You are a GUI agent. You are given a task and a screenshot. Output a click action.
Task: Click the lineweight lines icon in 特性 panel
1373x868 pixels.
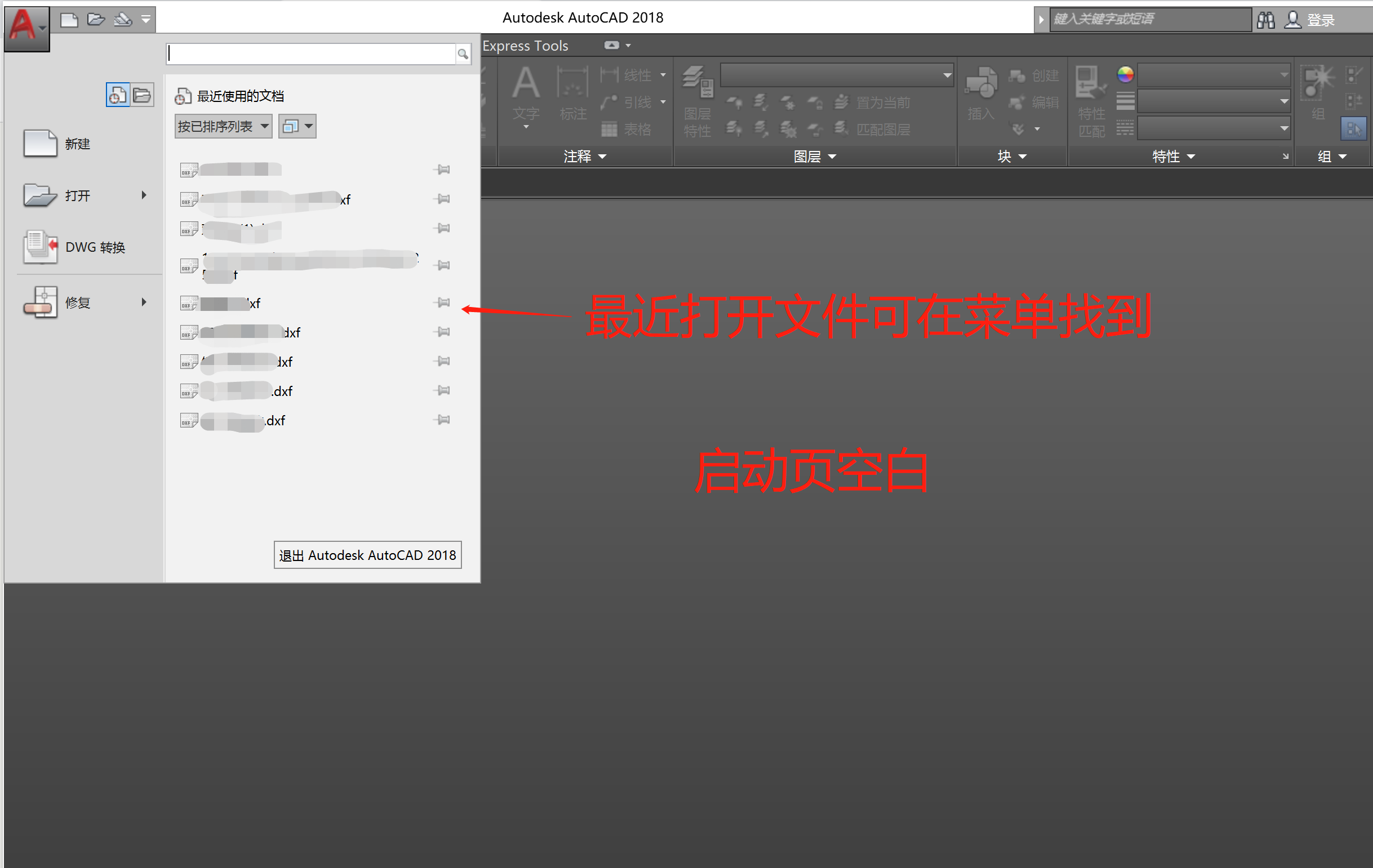[x=1125, y=101]
